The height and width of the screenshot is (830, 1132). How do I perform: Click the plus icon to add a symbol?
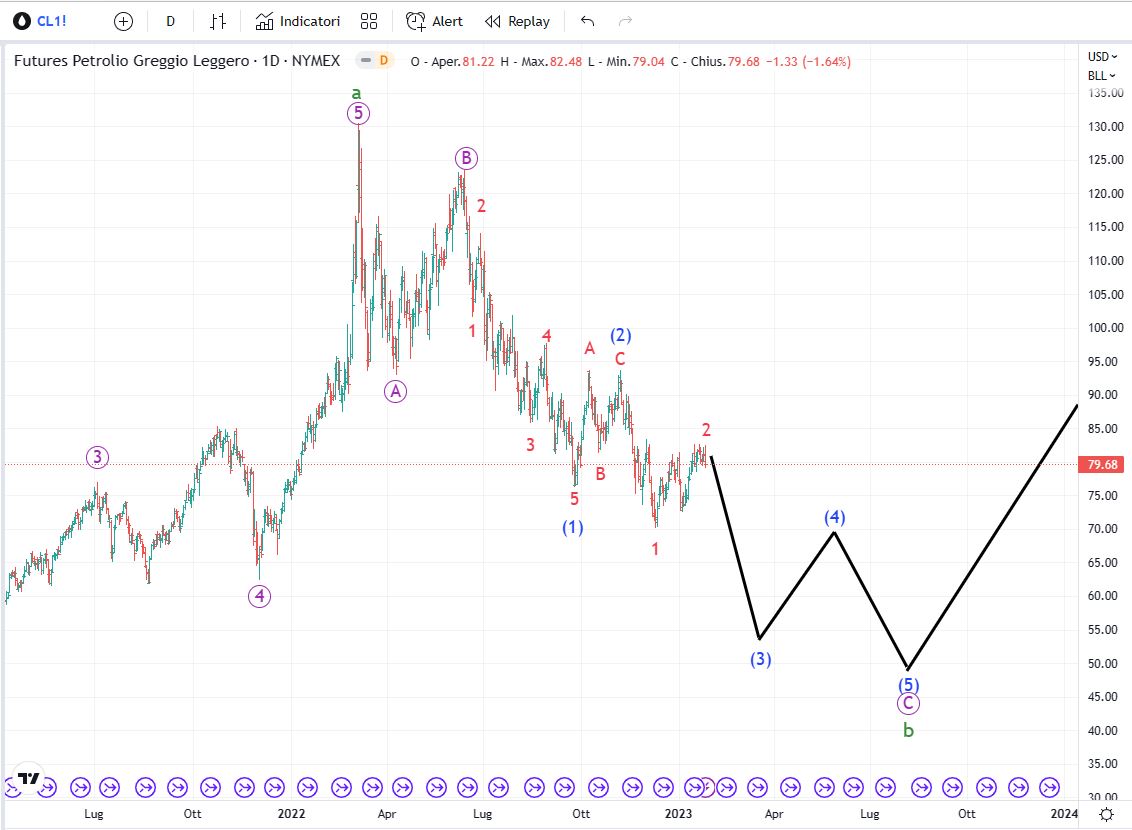pyautogui.click(x=123, y=22)
